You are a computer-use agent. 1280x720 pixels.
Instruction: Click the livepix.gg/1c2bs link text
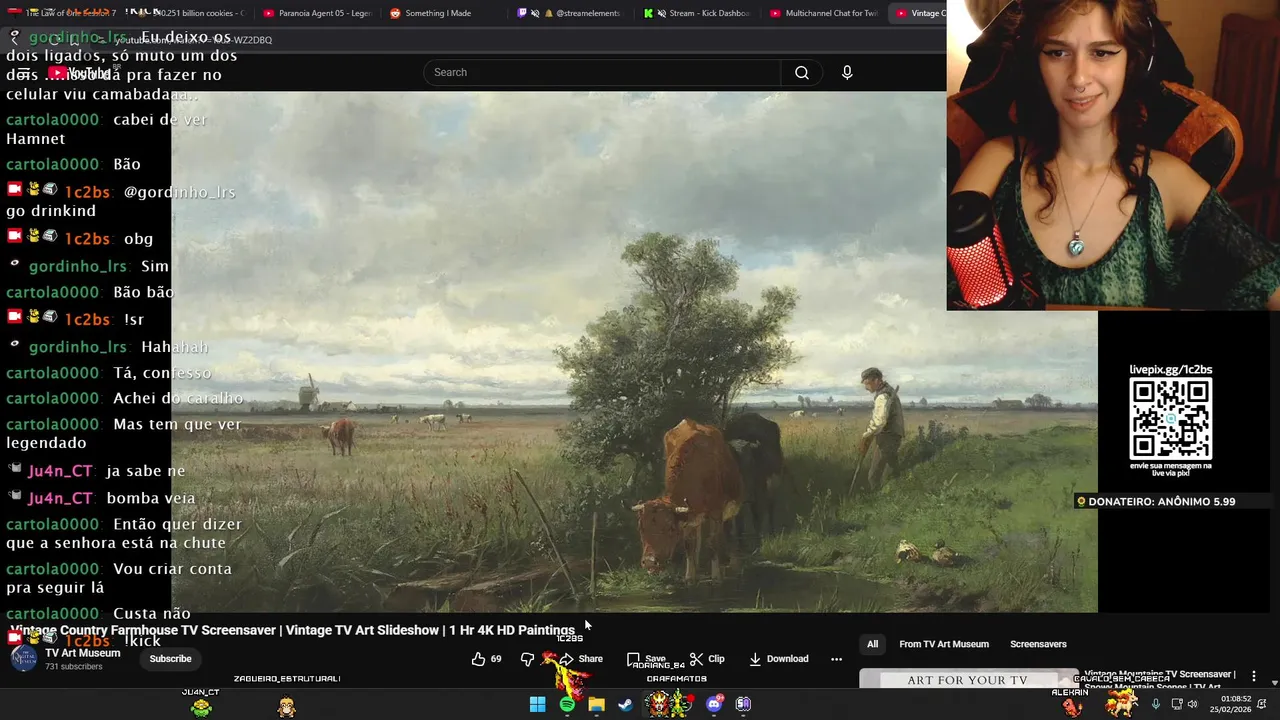1170,369
